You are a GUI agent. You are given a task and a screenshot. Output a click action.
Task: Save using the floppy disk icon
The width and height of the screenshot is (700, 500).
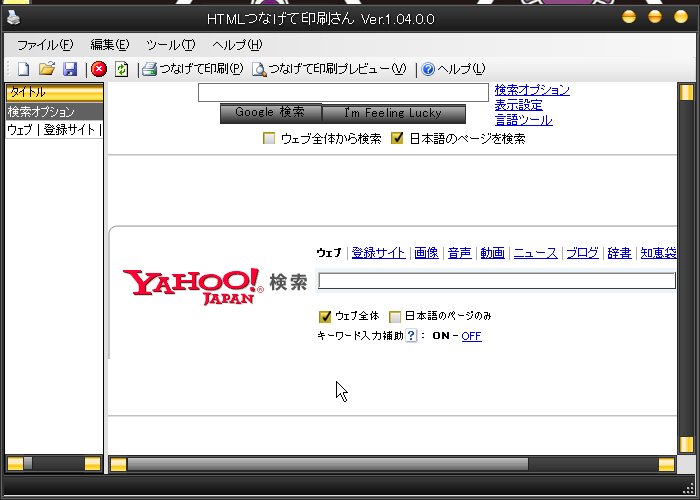click(70, 69)
